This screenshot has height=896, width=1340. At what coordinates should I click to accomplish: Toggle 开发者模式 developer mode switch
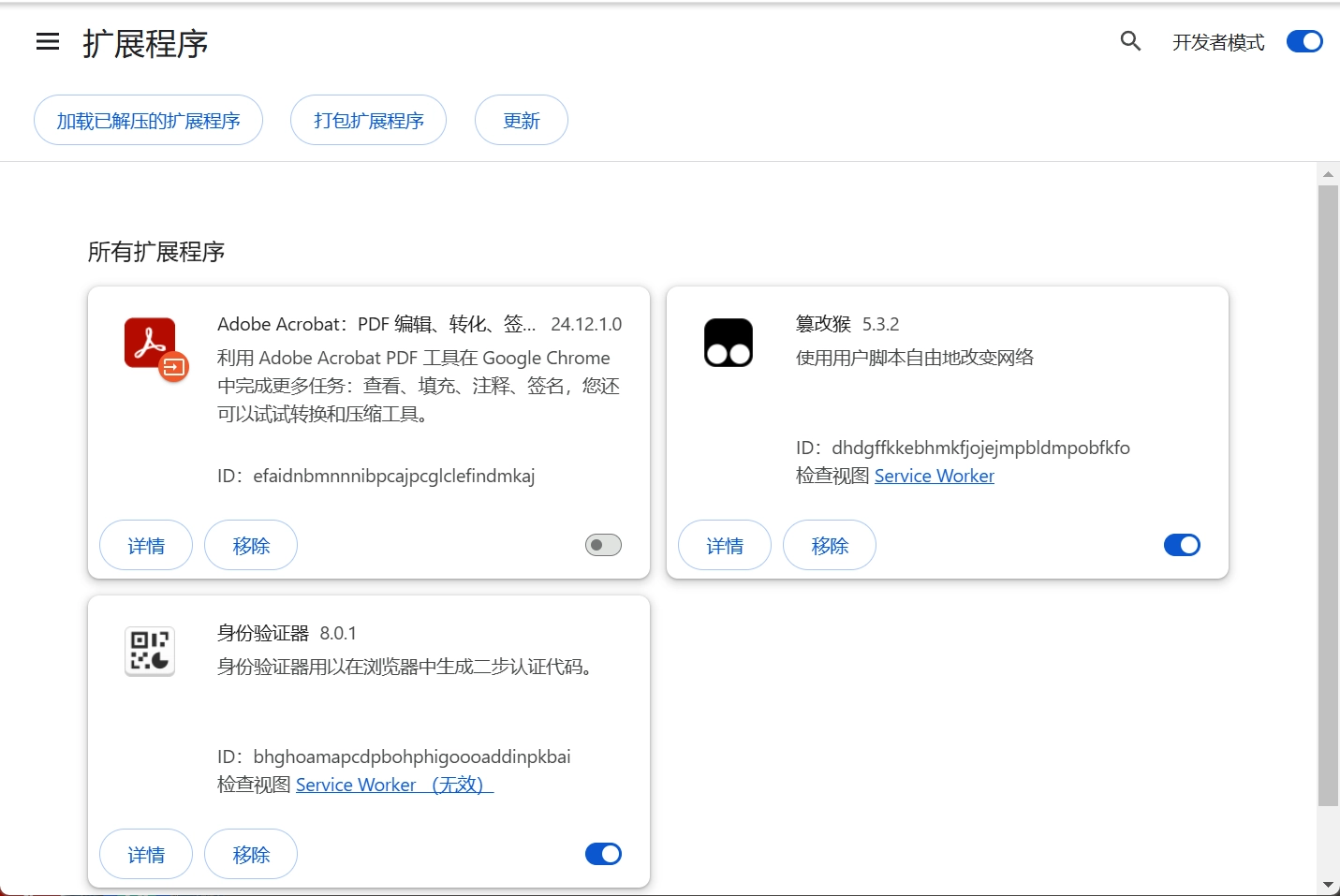click(x=1304, y=41)
